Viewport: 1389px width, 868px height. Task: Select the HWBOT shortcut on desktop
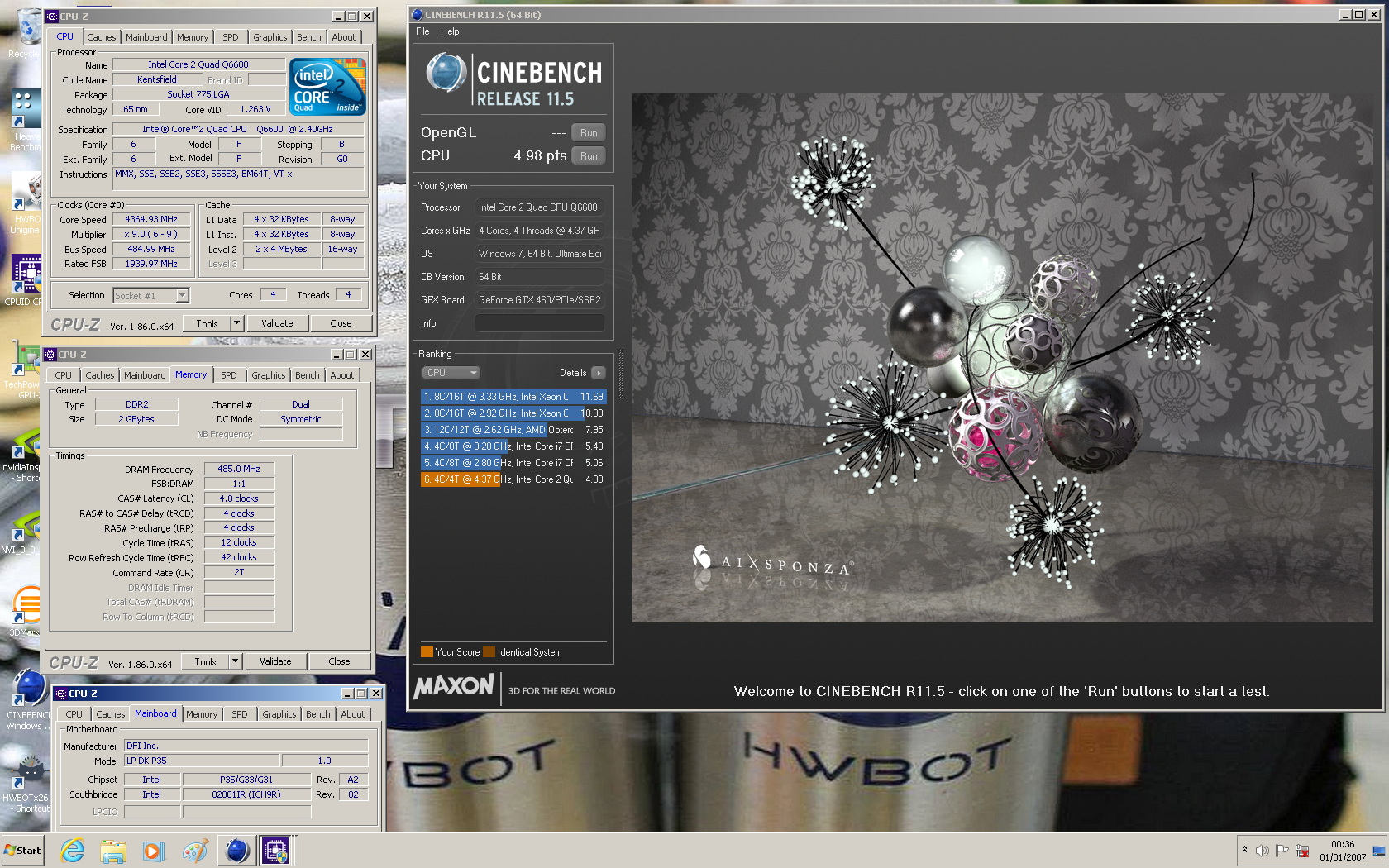click(x=26, y=784)
